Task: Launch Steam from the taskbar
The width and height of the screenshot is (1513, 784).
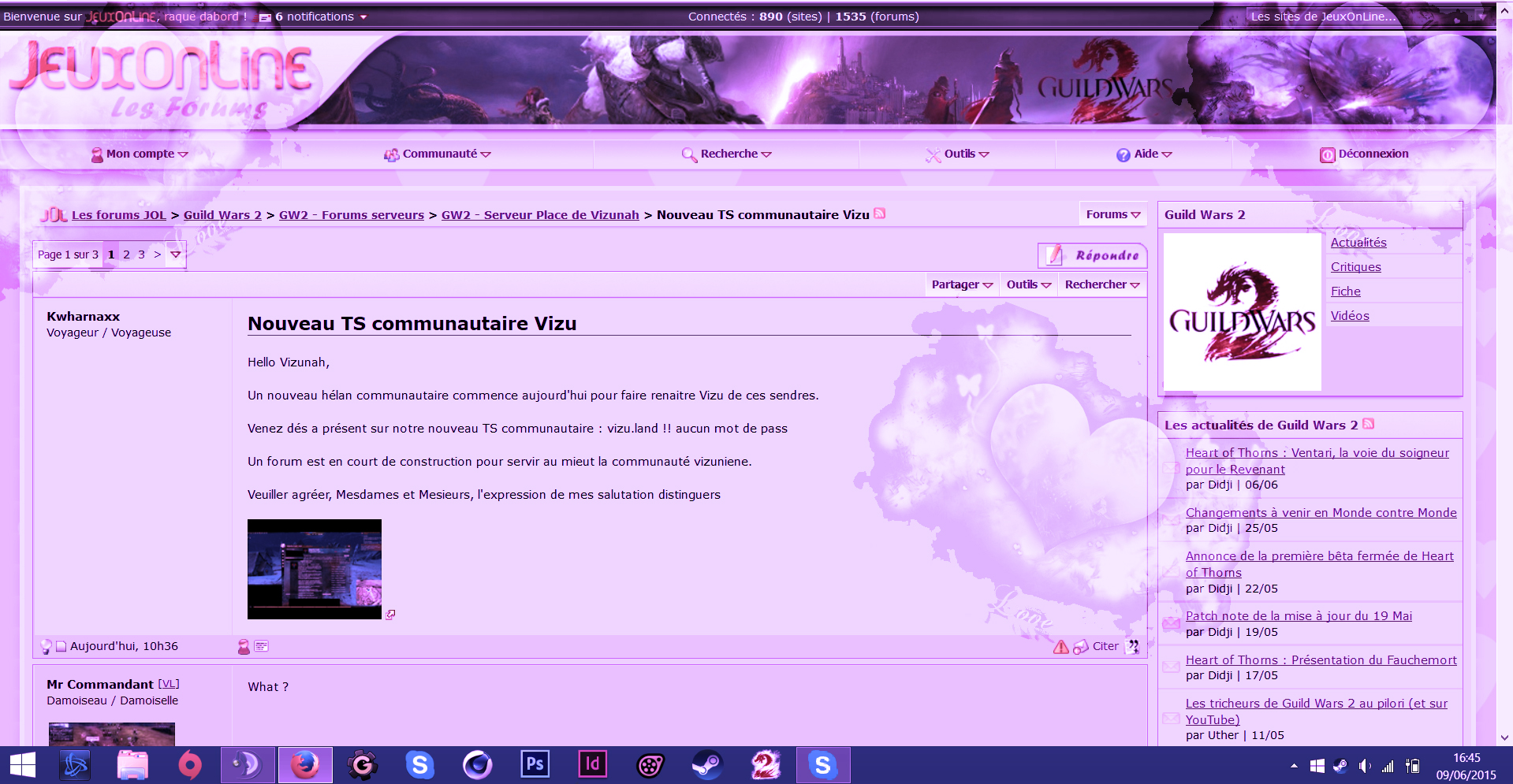Action: click(x=707, y=765)
